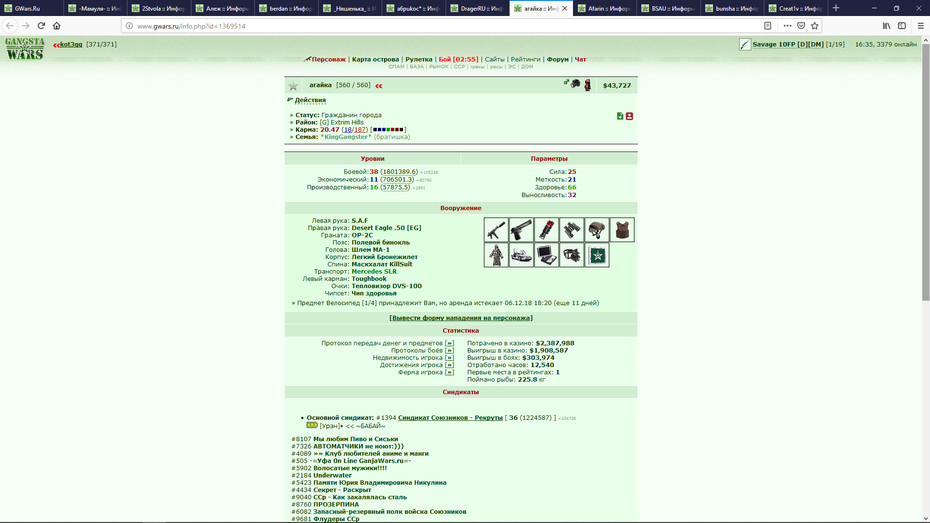Click the green add-friend document icon
Viewport: 930px width, 523px height.
click(620, 116)
